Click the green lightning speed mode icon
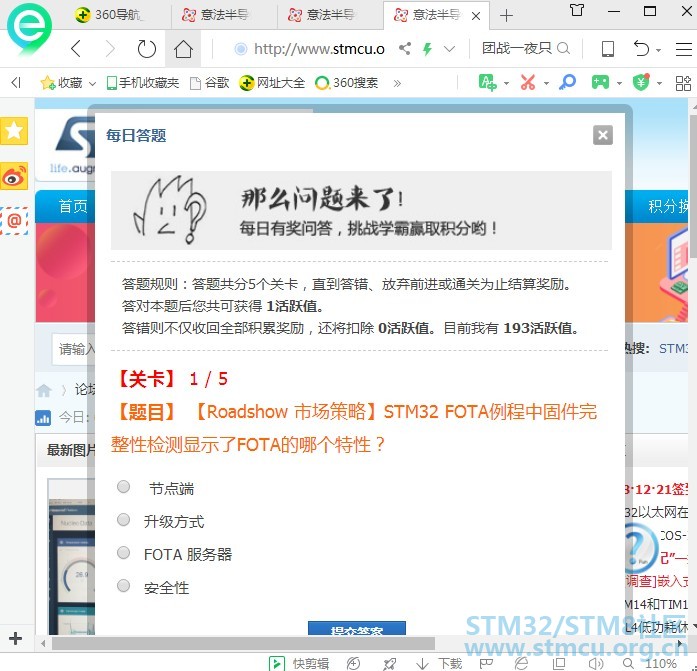The height and width of the screenshot is (671, 697). pos(427,48)
